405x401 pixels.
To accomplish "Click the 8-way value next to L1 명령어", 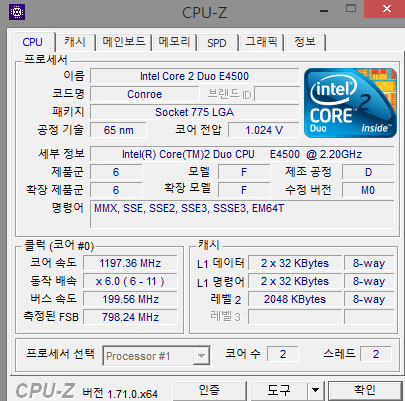I will coord(369,281).
